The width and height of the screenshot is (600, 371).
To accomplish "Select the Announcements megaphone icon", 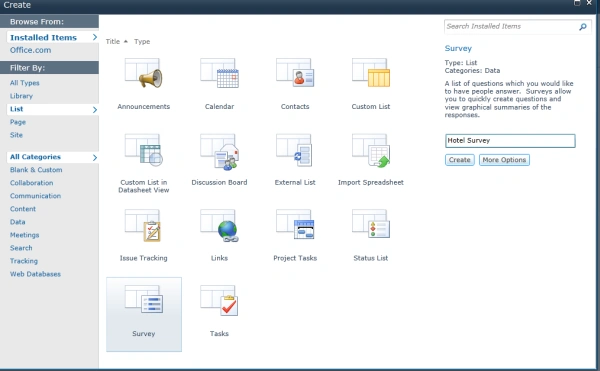I will (143, 73).
